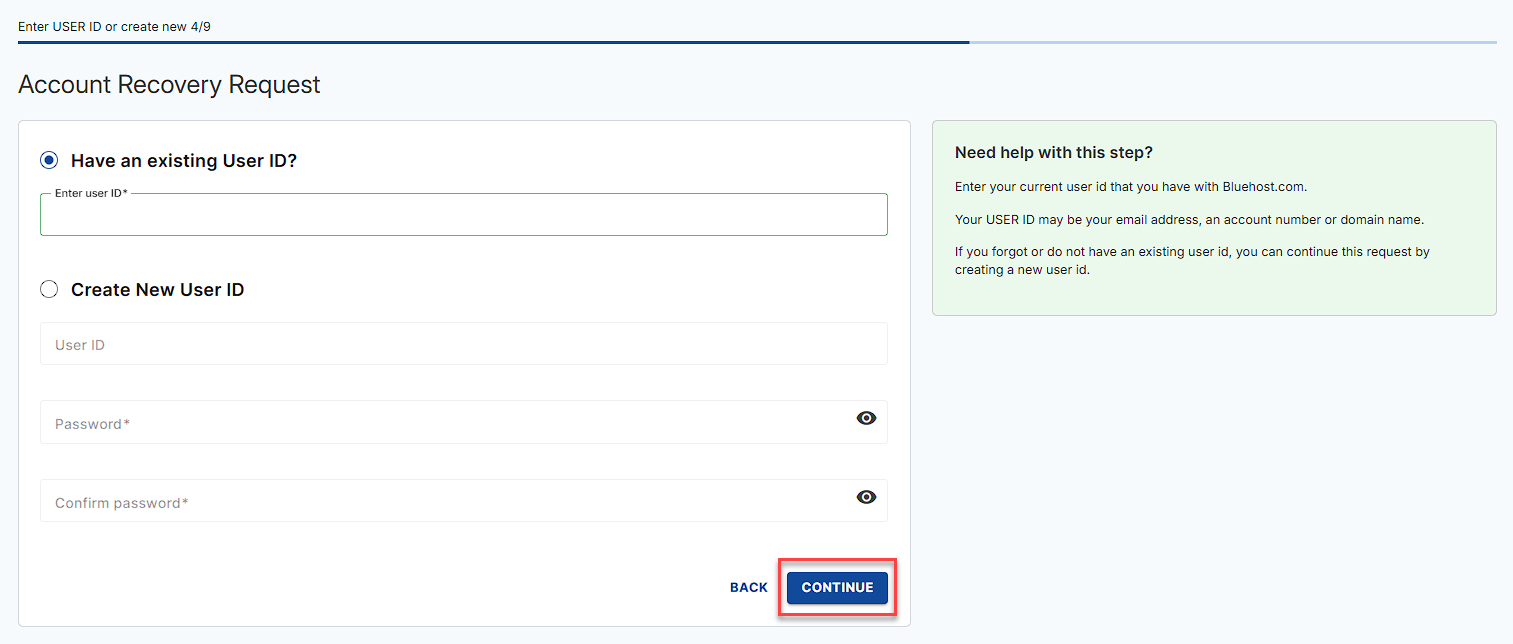Click the Confirm password eye icon
The image size is (1513, 644).
click(866, 497)
